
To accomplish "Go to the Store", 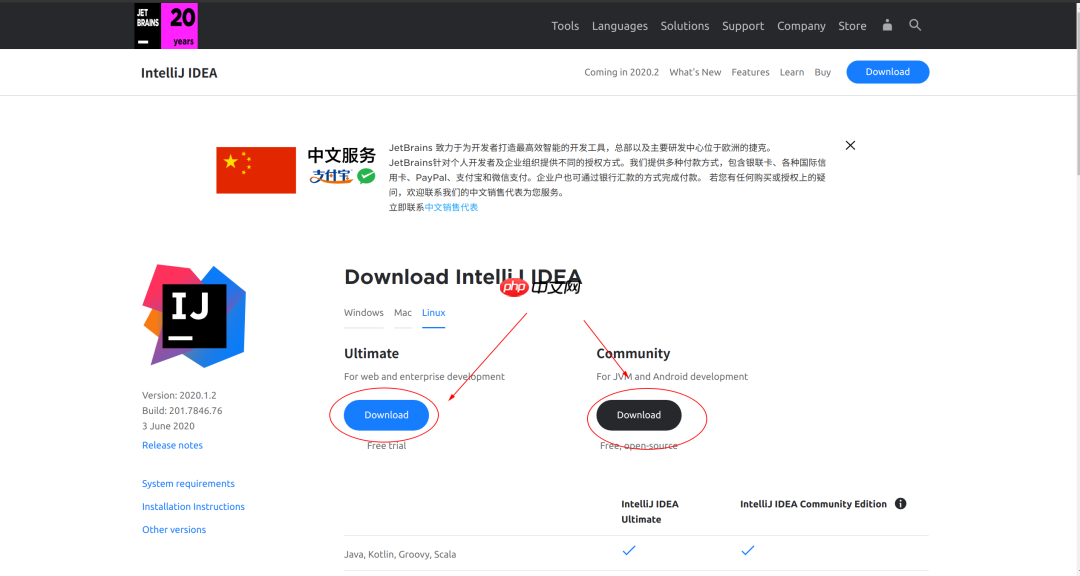I will pos(852,25).
